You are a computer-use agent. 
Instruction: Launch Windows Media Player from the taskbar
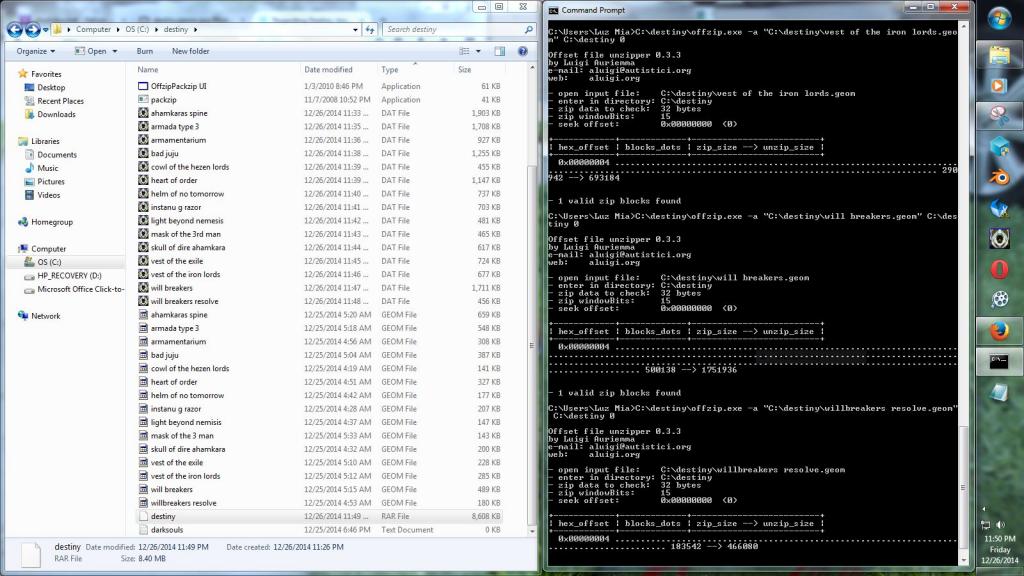click(999, 86)
